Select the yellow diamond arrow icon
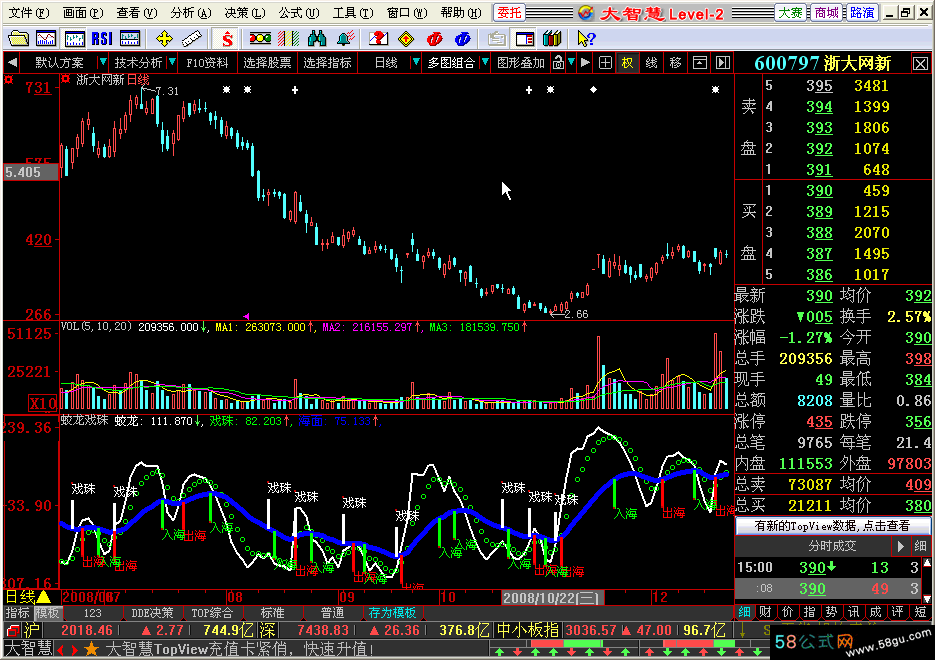935x660 pixels. pos(406,39)
